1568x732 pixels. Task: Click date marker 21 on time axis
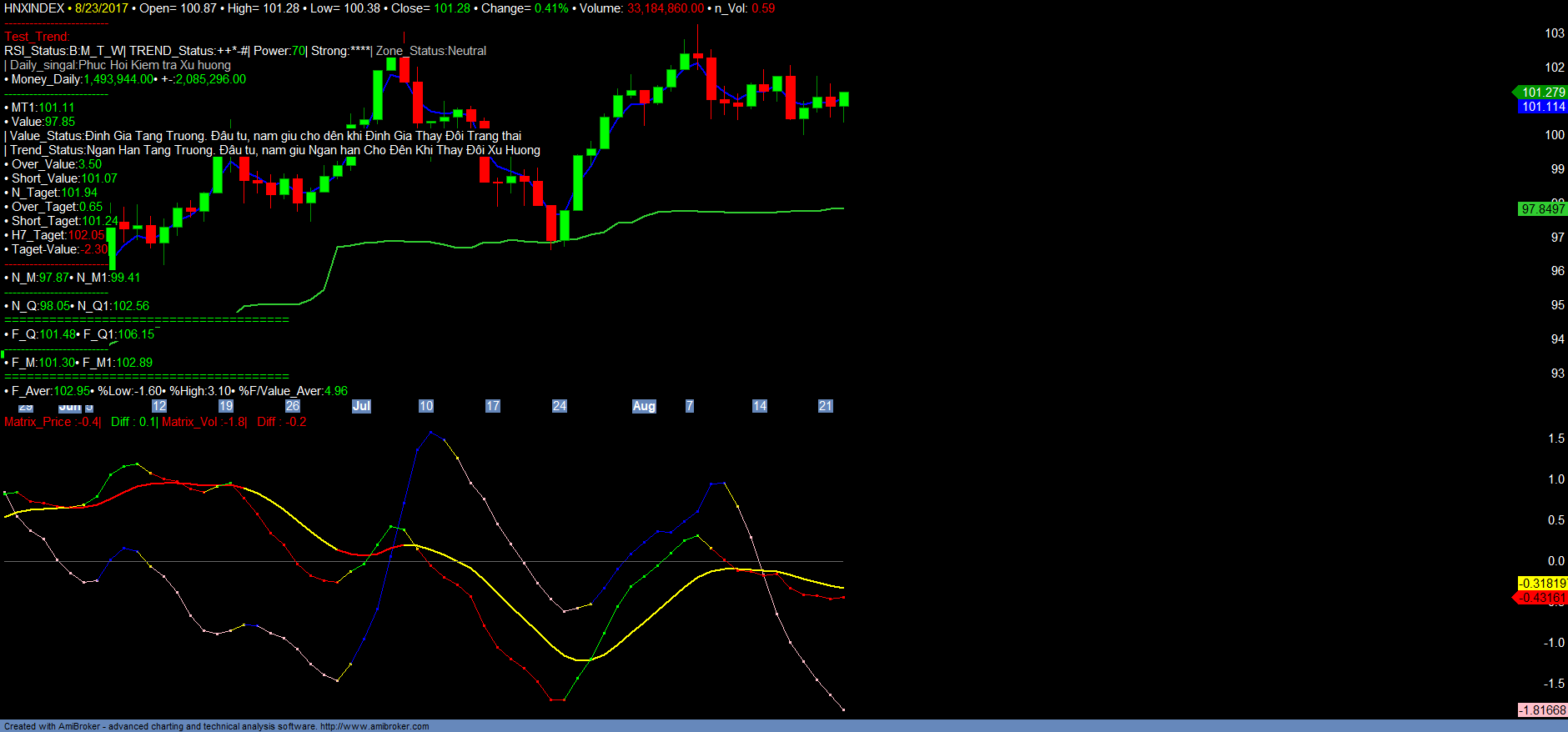[826, 406]
